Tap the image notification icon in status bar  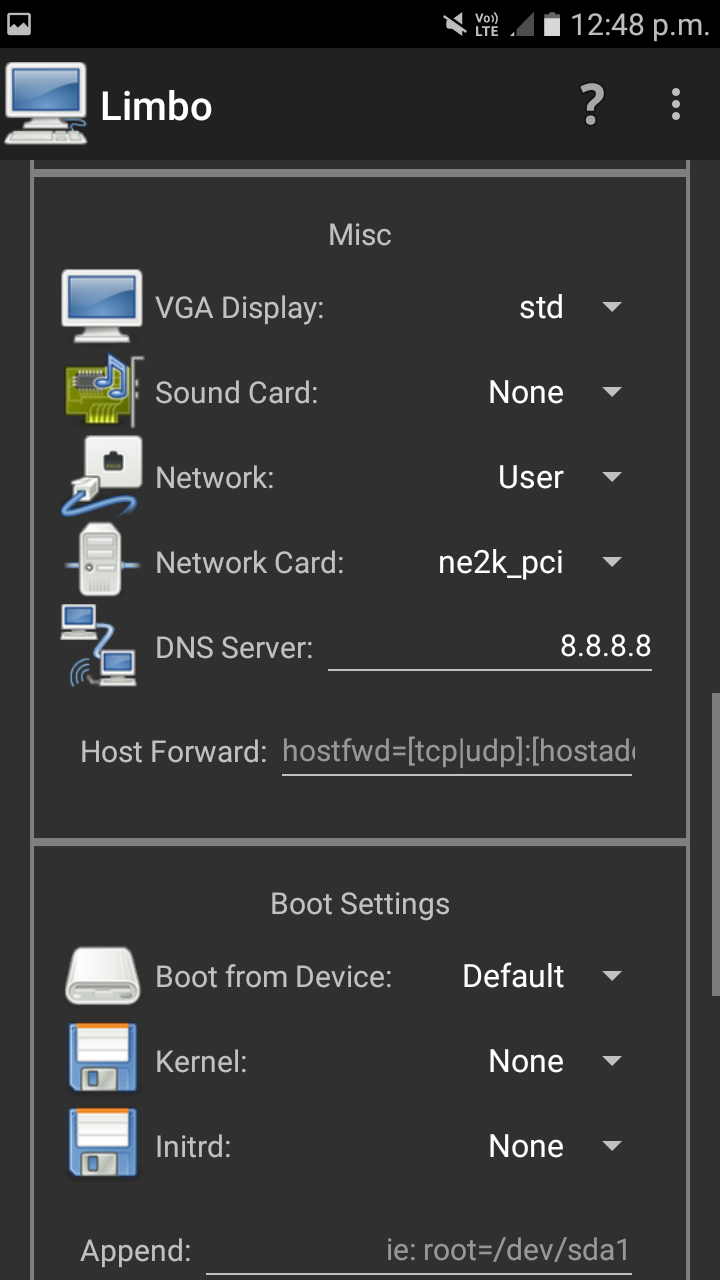tap(19, 24)
